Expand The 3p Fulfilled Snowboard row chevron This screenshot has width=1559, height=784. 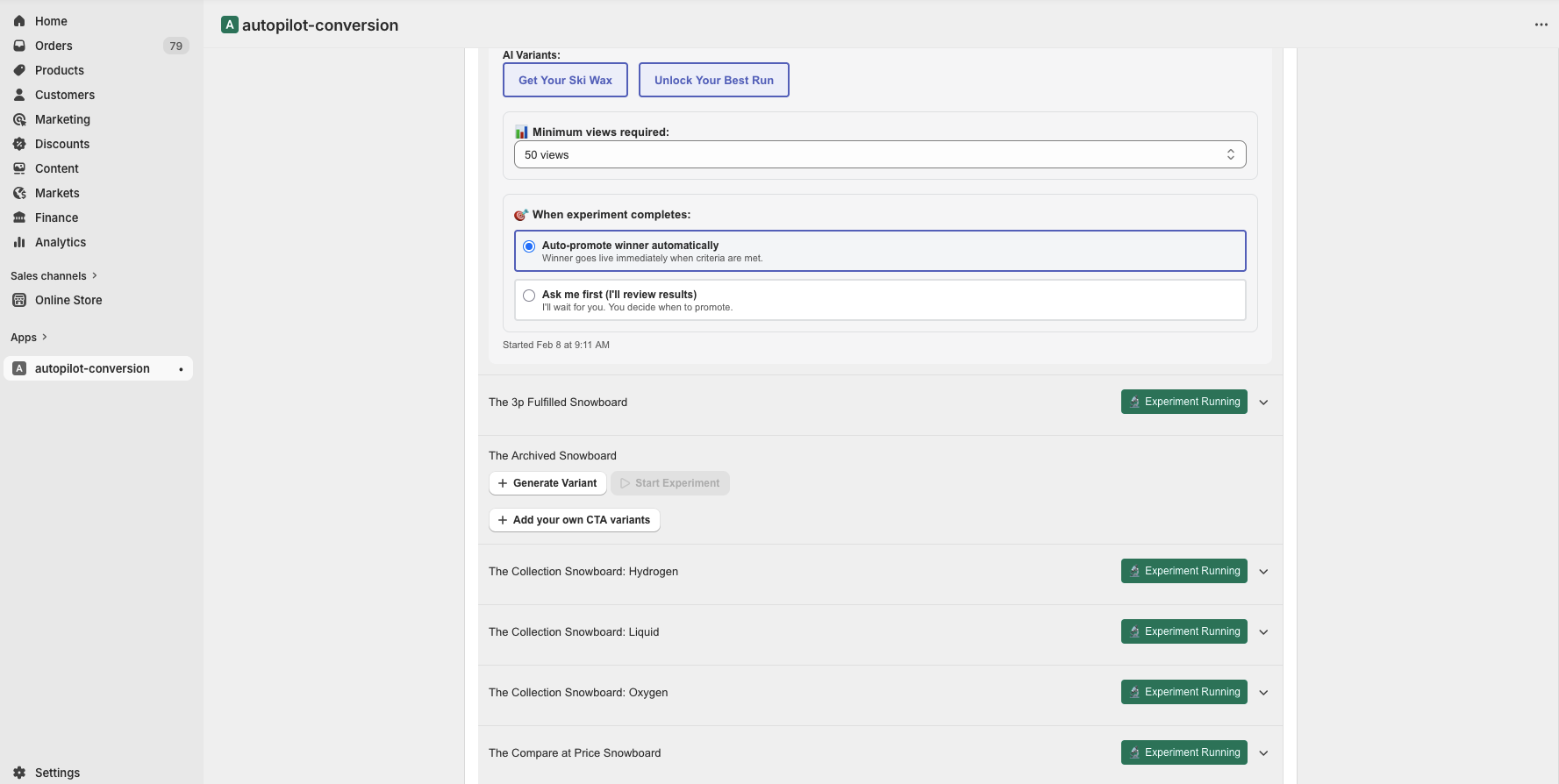click(1263, 403)
